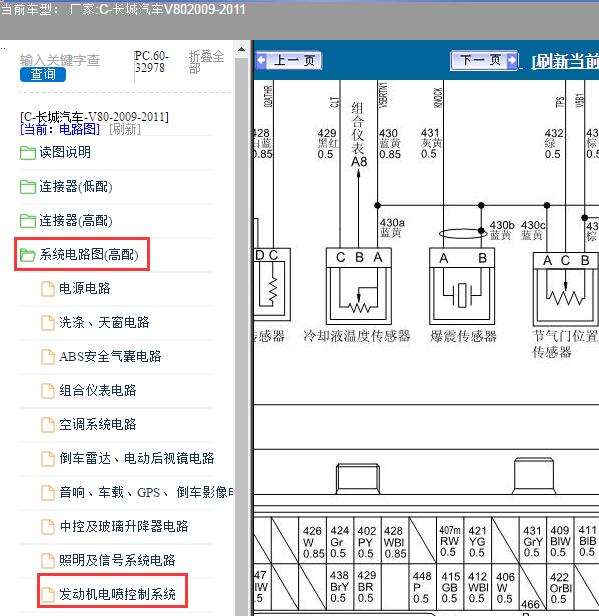
Task: Open the 发动机电喷控制系统 page
Action: click(117, 594)
